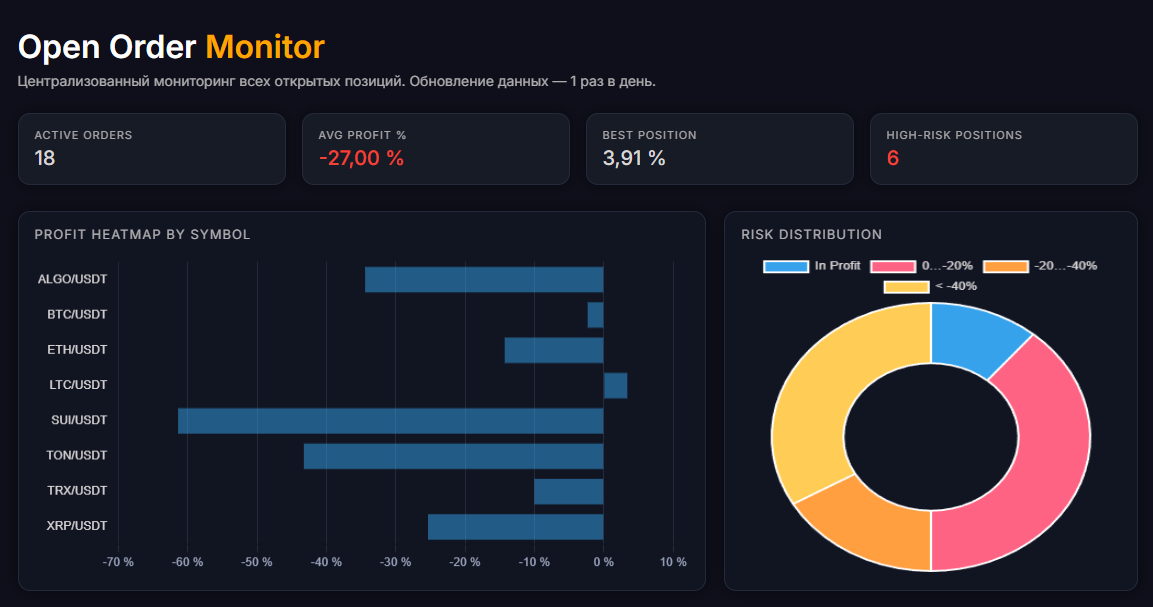Toggle the -20…-40% orange legend item
Screen dimensions: 1153x607
point(1040,266)
